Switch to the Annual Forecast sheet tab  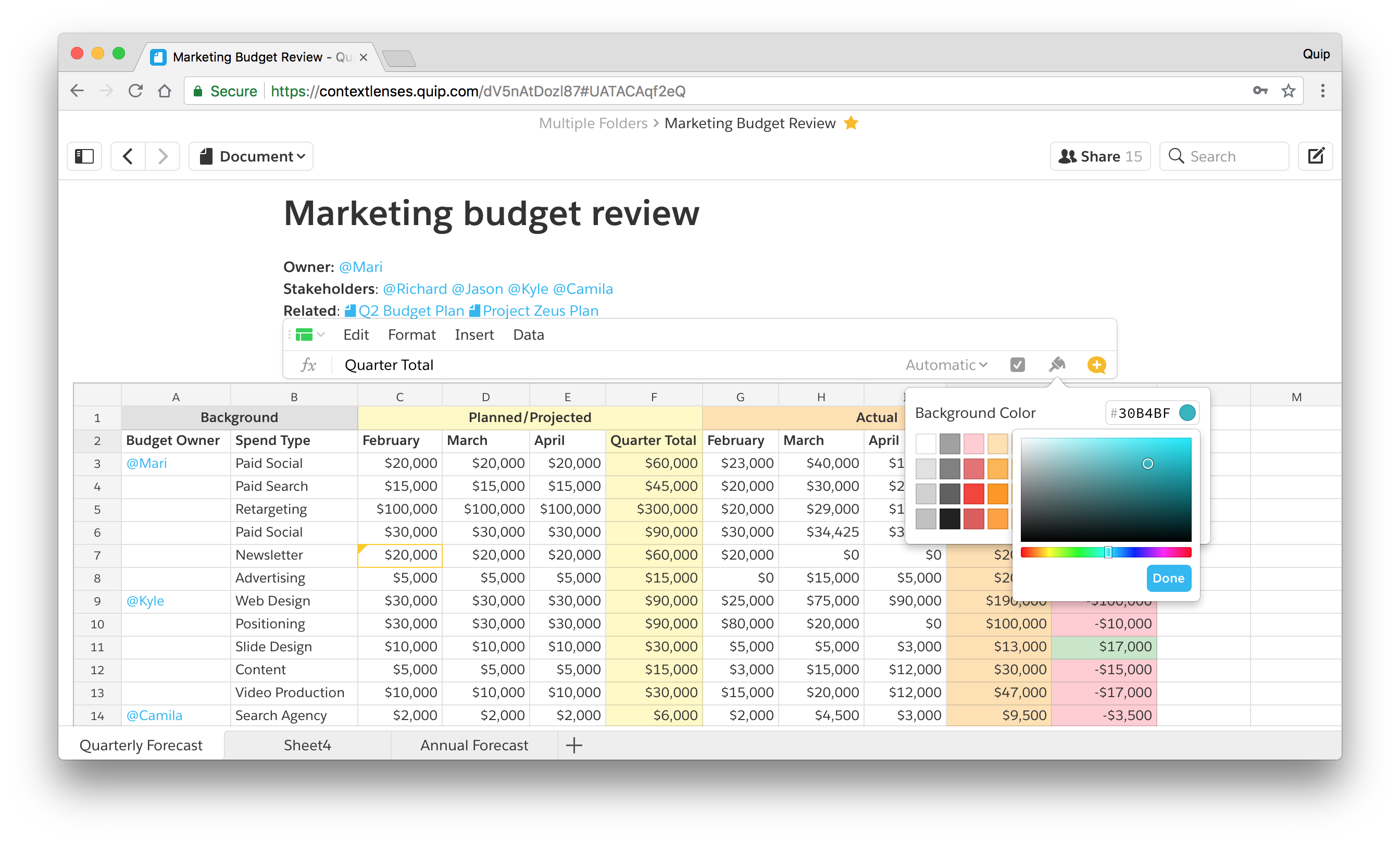[474, 745]
